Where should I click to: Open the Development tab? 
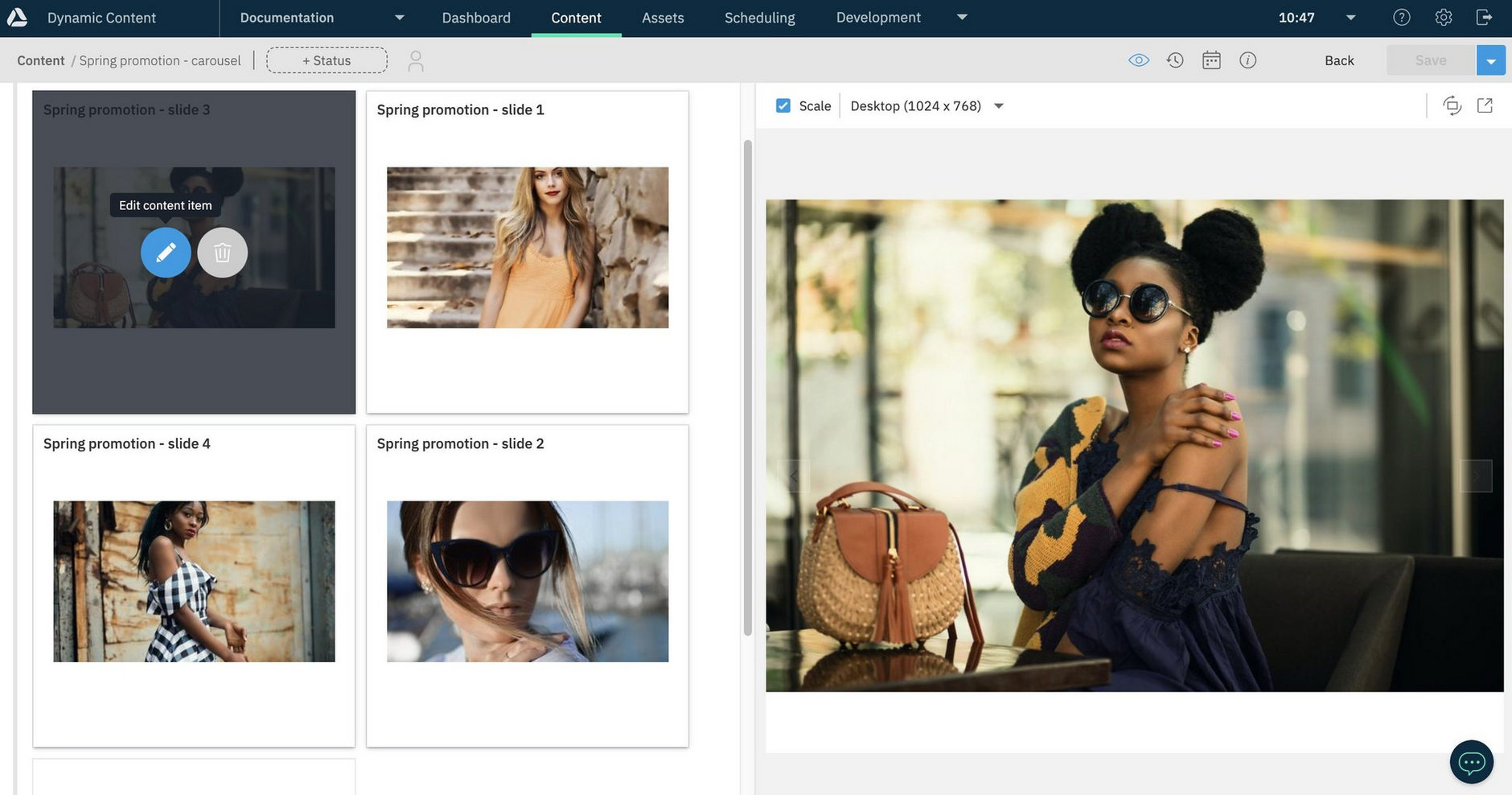pyautogui.click(x=878, y=18)
